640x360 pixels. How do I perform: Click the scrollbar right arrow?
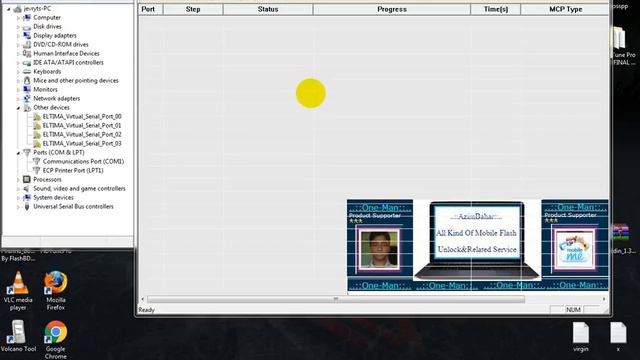(604, 299)
